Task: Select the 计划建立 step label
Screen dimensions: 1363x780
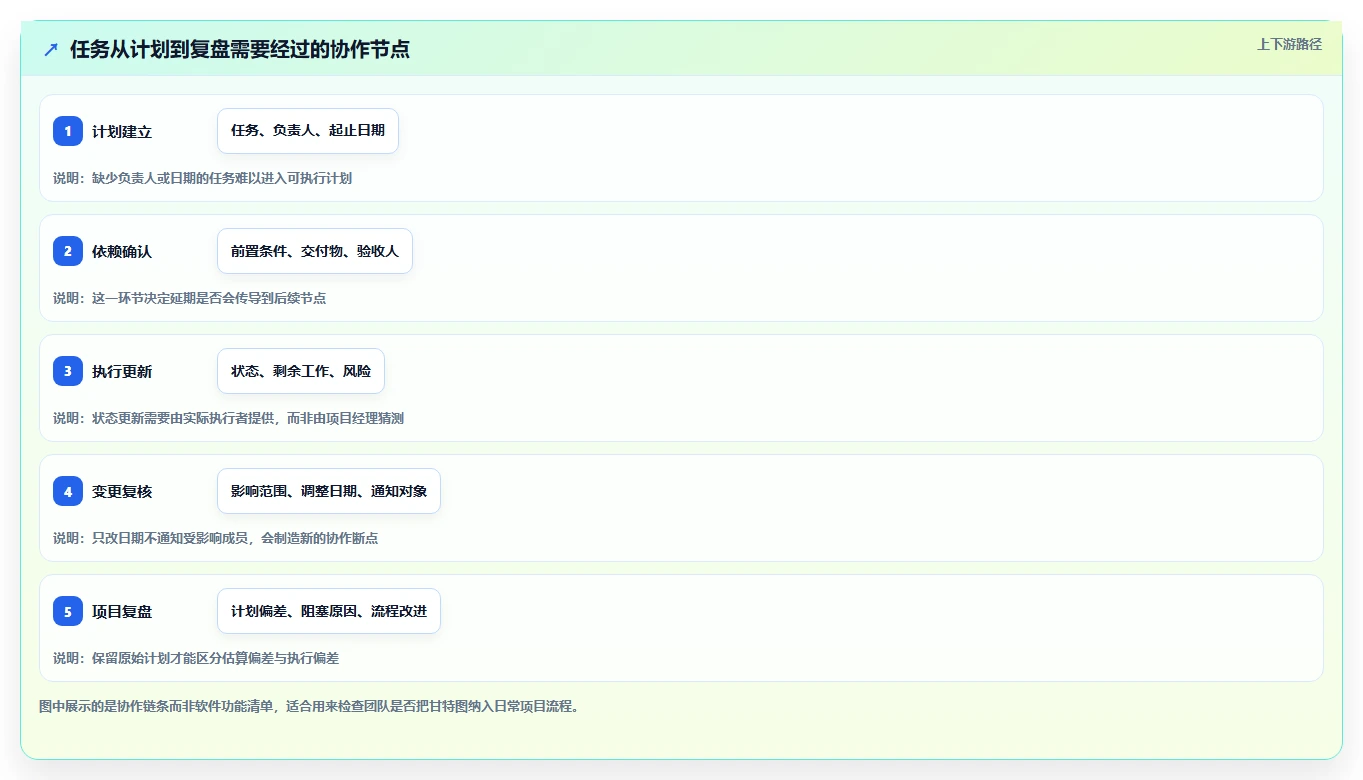Action: (122, 131)
